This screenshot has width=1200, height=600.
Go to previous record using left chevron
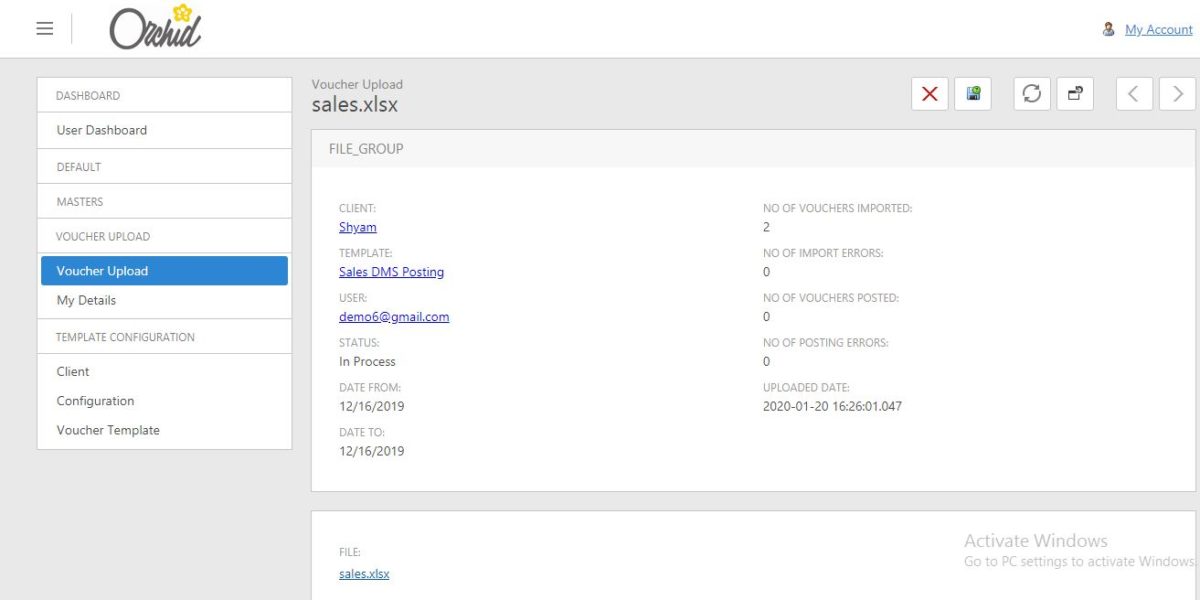pos(1134,93)
